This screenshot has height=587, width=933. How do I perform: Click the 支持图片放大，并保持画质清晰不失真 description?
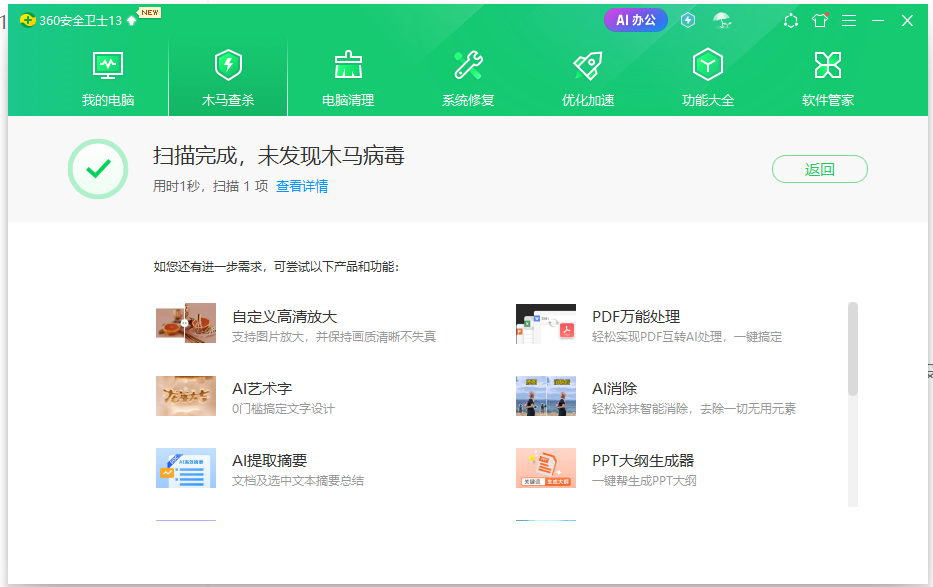click(x=334, y=337)
